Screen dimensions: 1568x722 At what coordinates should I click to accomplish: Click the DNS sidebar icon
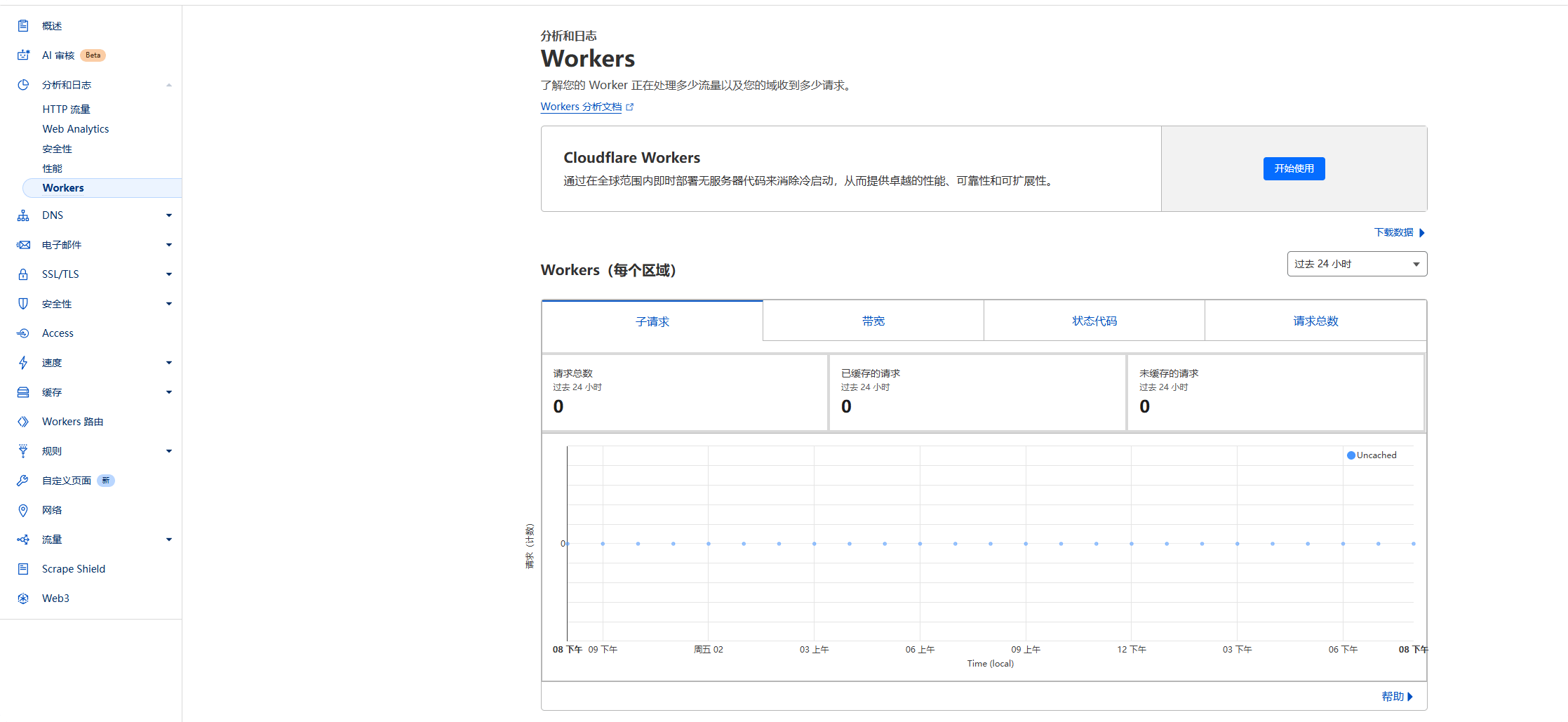pos(23,215)
